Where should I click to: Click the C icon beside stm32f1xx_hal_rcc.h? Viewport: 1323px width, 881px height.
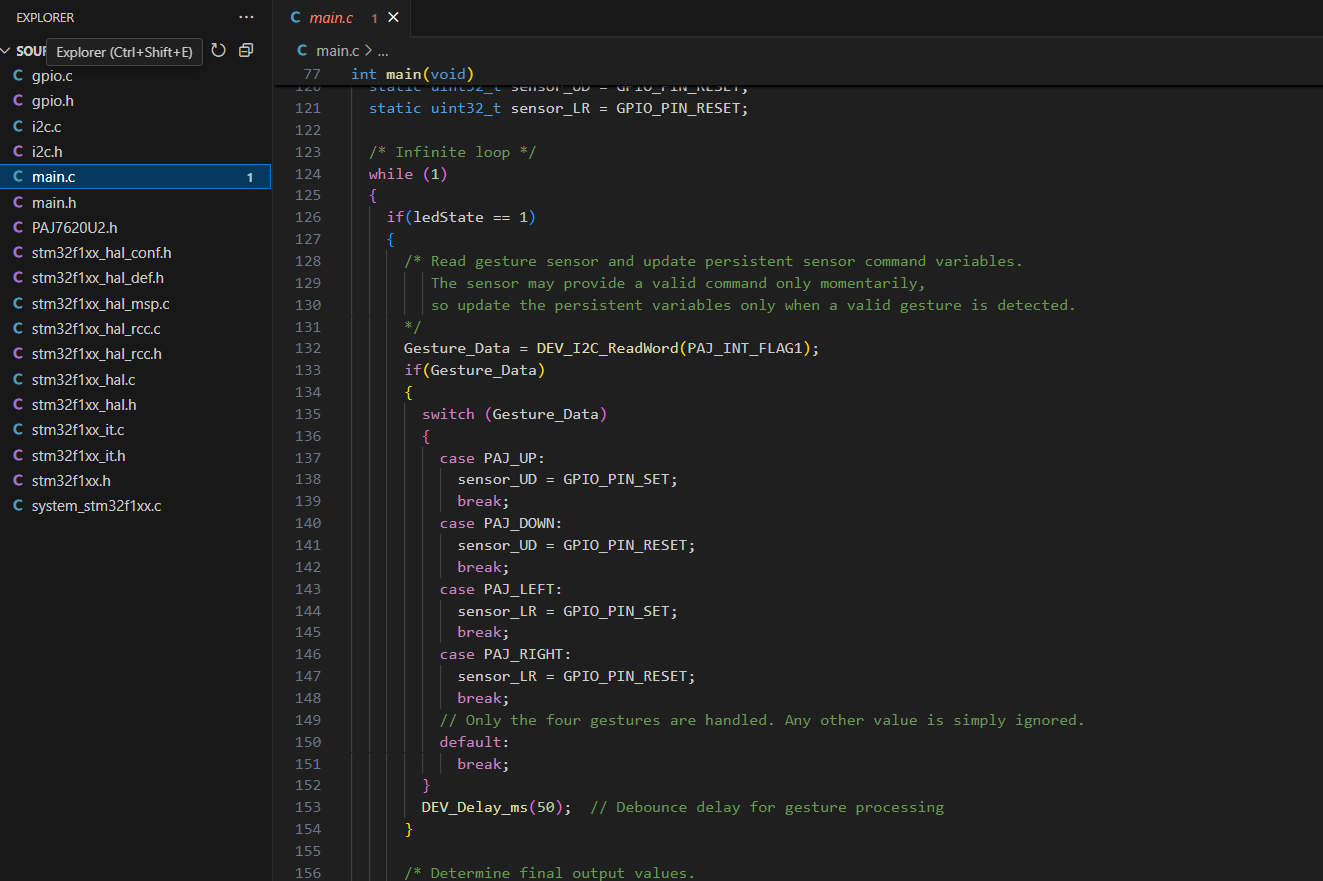[18, 354]
